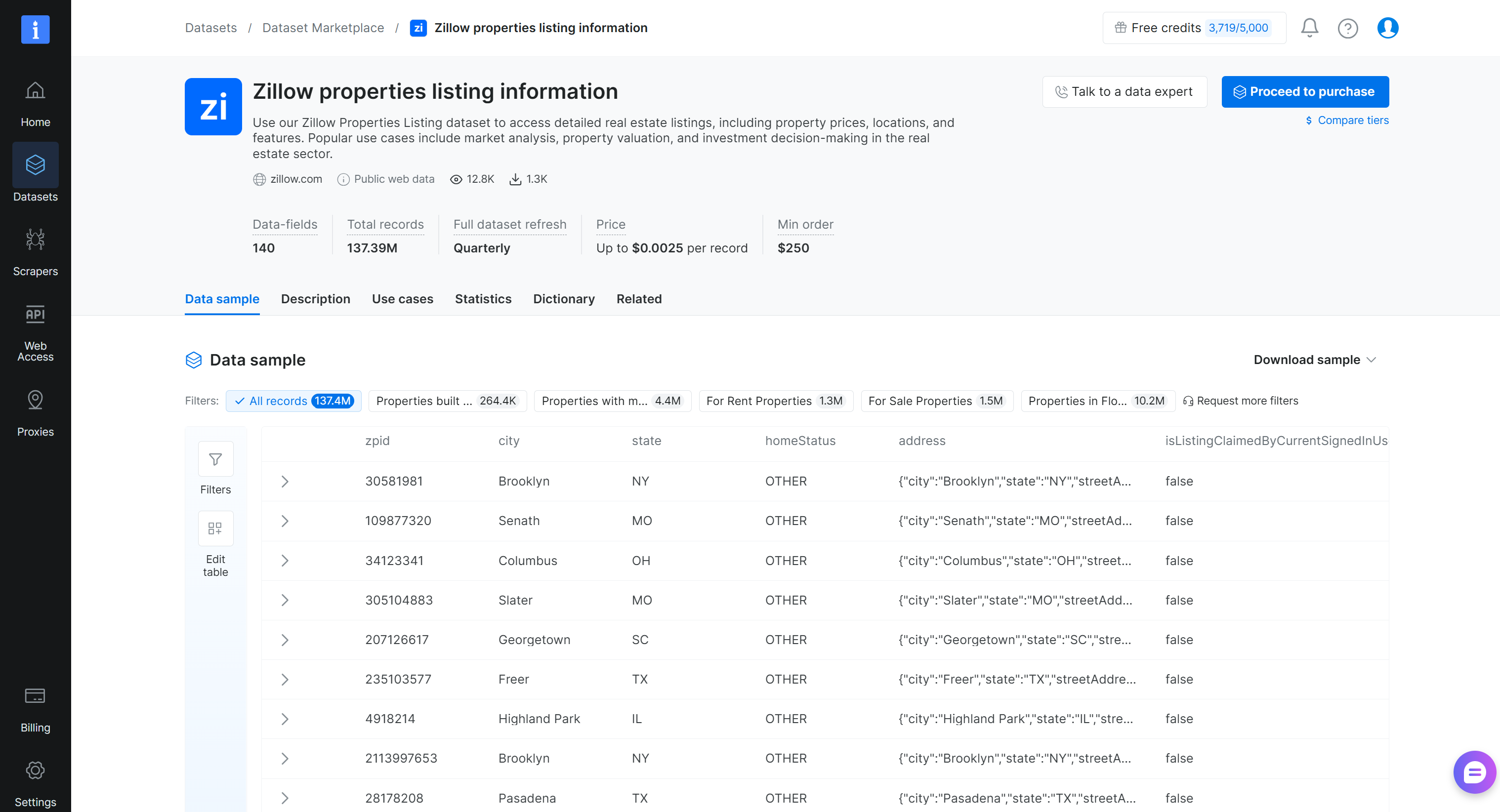Viewport: 1500px width, 812px height.
Task: Open the Billing card icon
Action: [x=35, y=695]
